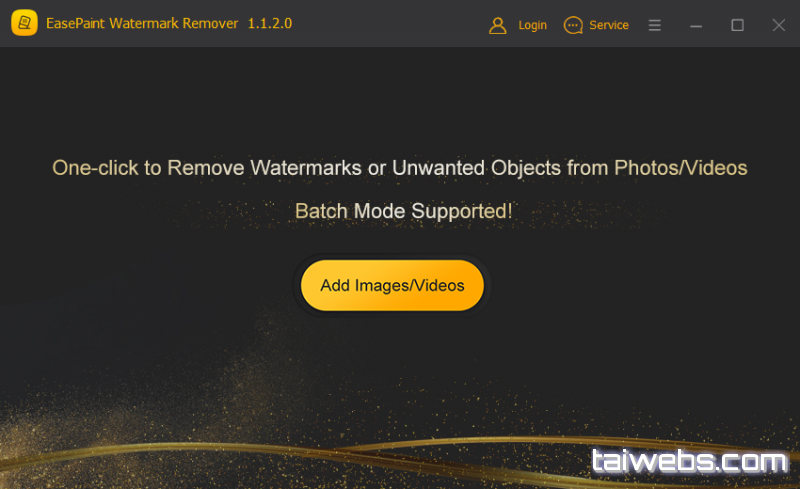Minimize the EasePaint window
The image size is (800, 489).
click(696, 26)
